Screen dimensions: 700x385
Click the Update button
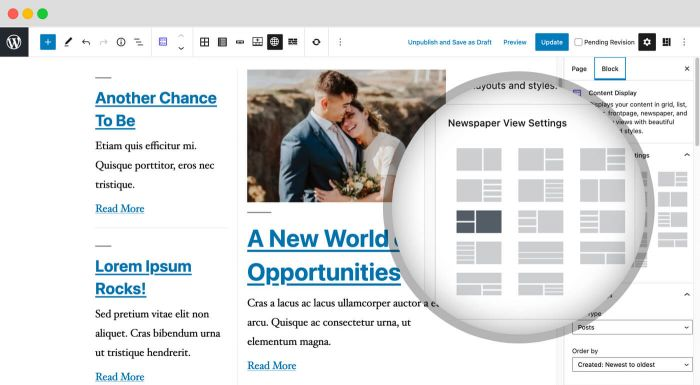(x=552, y=42)
